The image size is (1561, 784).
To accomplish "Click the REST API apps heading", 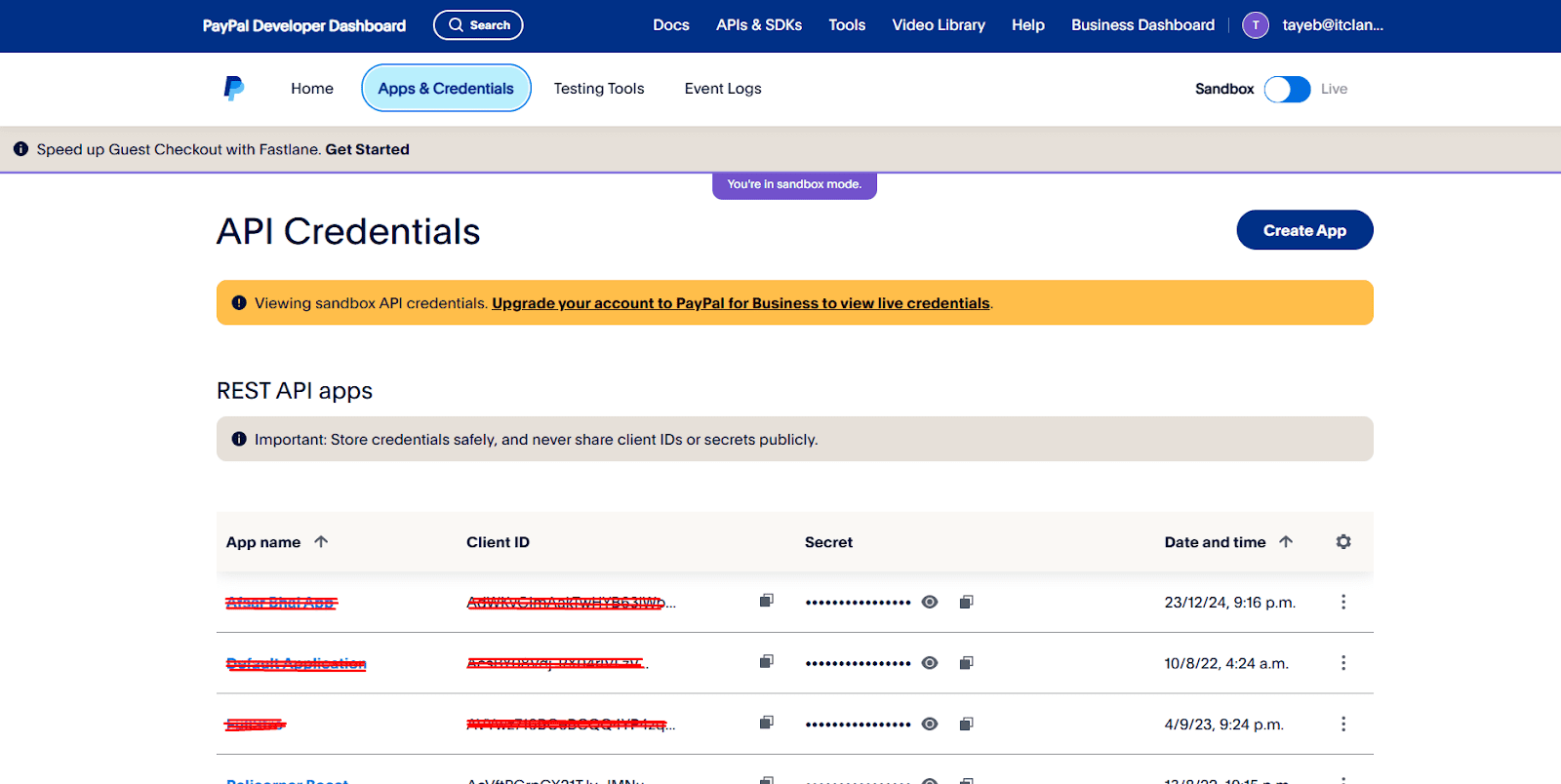I will point(295,390).
